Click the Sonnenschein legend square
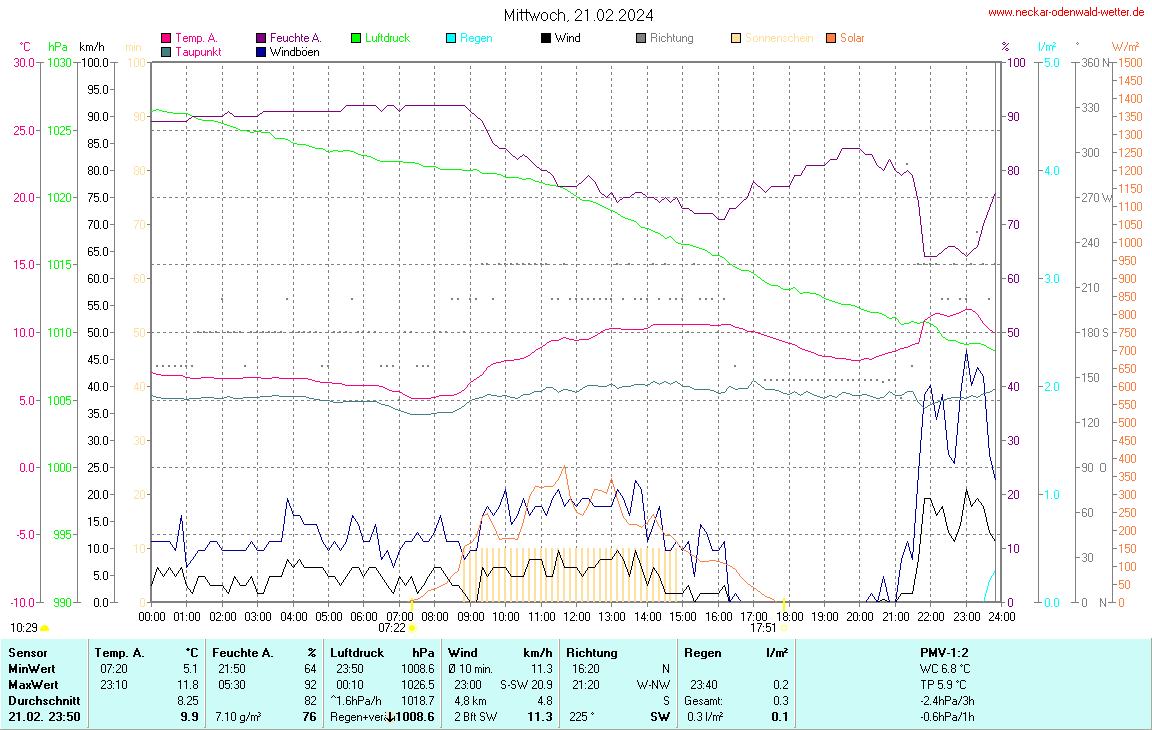Image resolution: width=1152 pixels, height=730 pixels. [736, 38]
